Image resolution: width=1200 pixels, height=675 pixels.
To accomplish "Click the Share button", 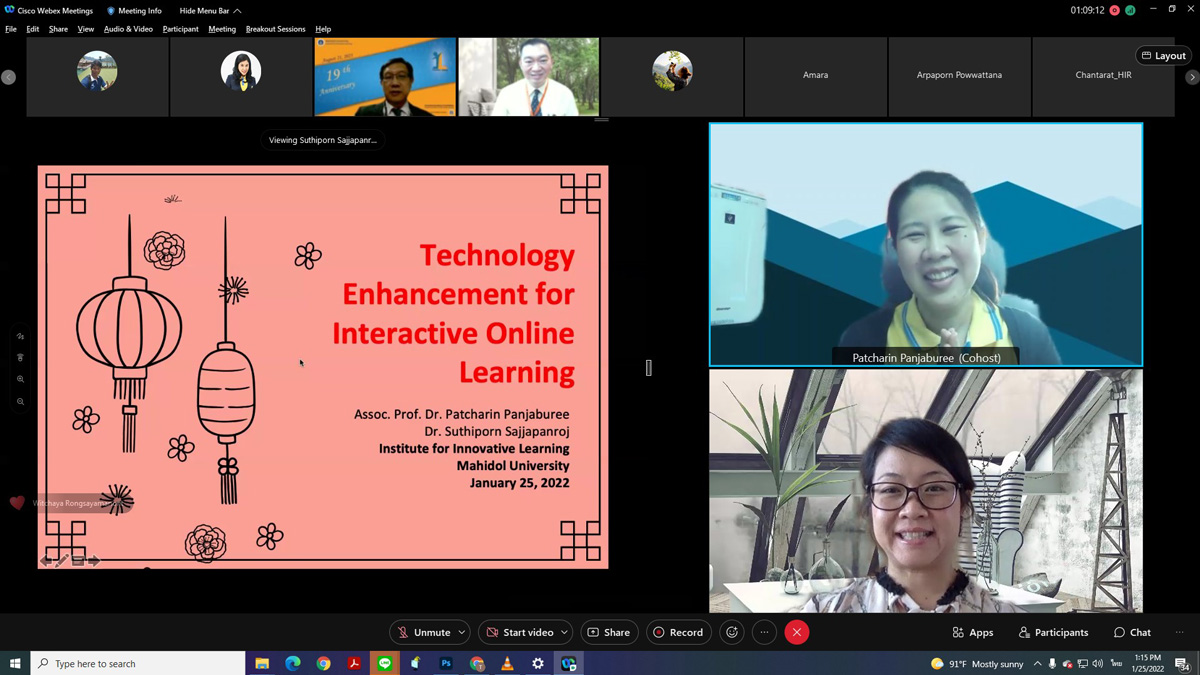I will 609,632.
